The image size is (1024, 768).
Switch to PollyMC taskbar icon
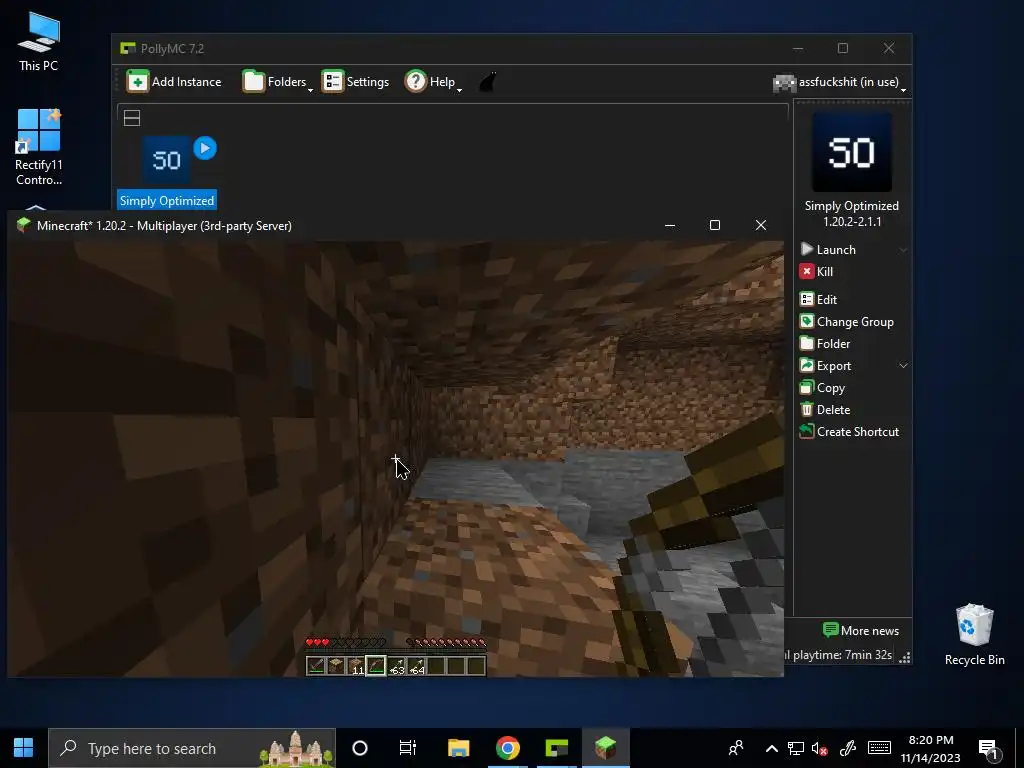click(x=556, y=748)
